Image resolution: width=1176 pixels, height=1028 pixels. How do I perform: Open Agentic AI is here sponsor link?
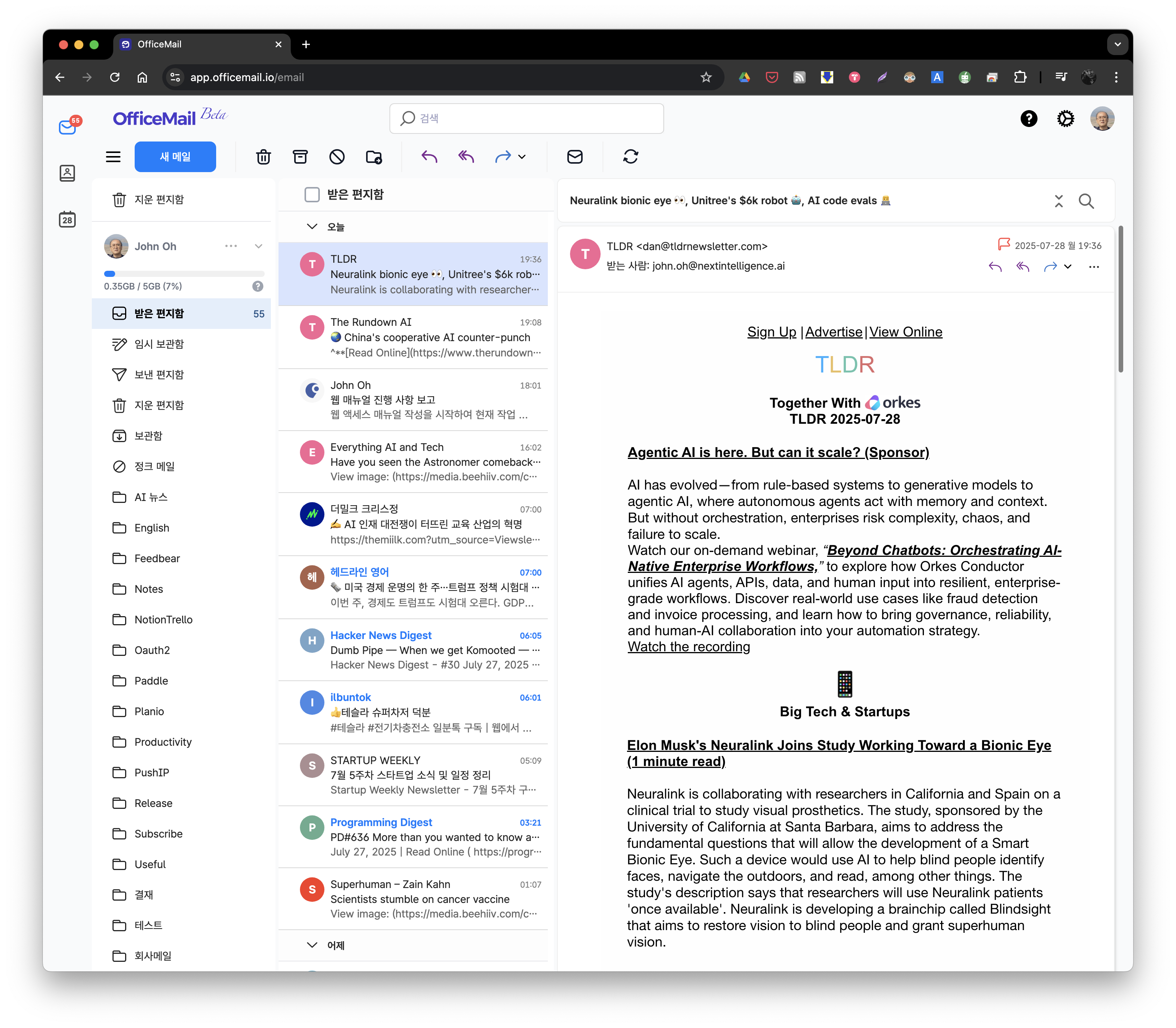click(x=778, y=452)
